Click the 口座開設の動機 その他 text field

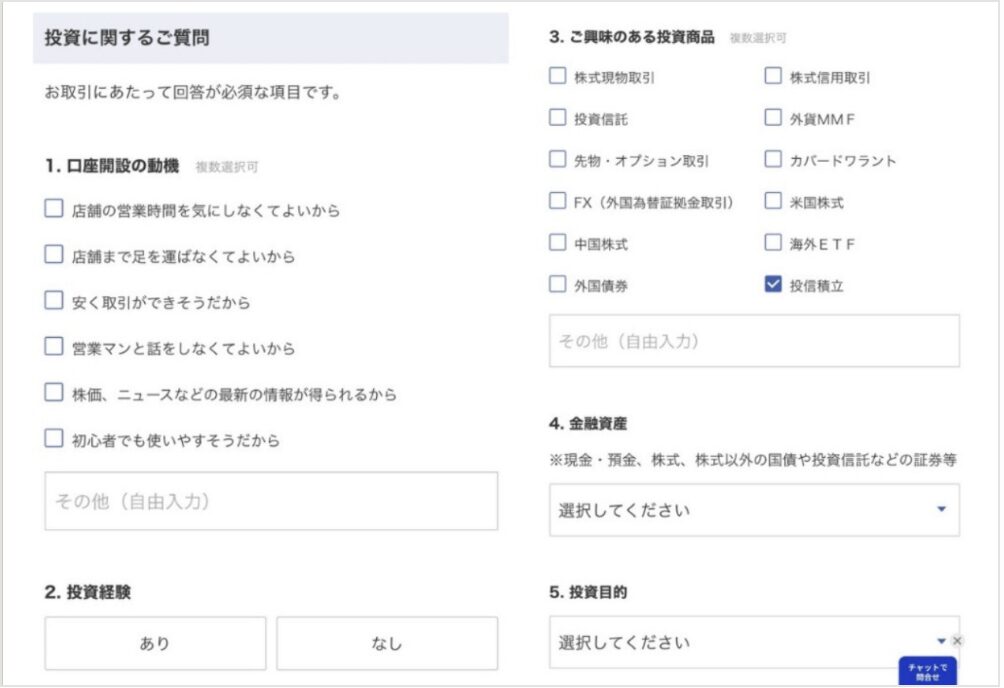coord(271,501)
